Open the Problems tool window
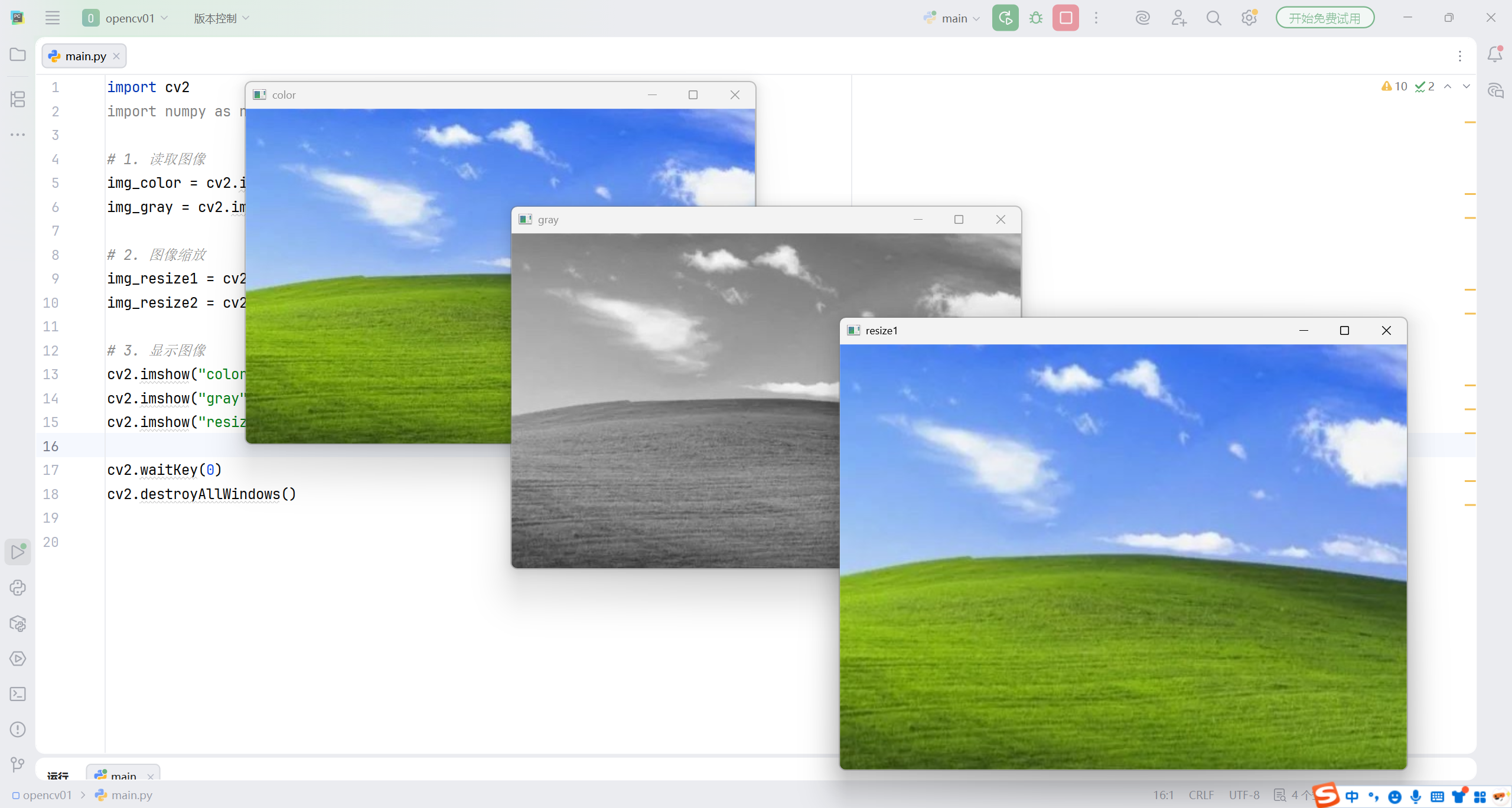 coord(18,729)
